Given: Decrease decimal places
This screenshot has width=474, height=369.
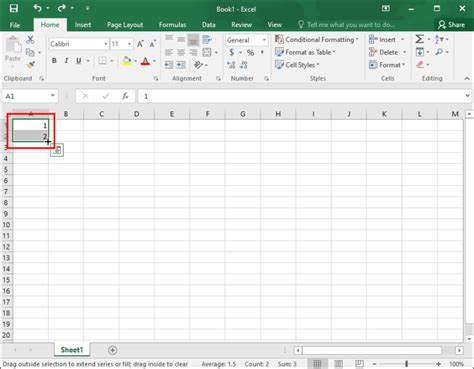Looking at the screenshot, I should [244, 65].
